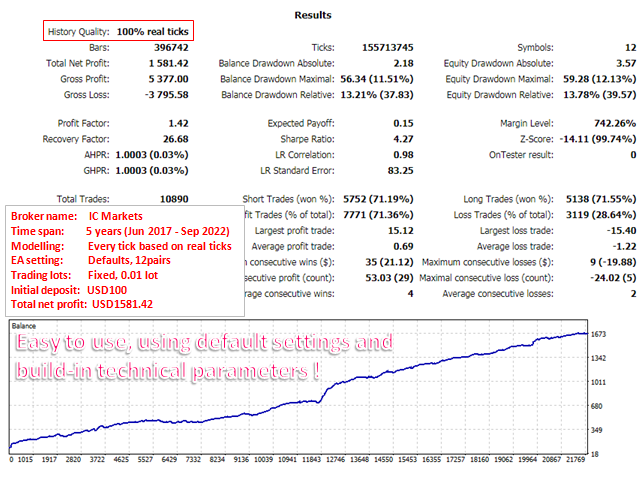Select Equity Drawdown Maximal value 59.28 (12.13%)

(600, 79)
